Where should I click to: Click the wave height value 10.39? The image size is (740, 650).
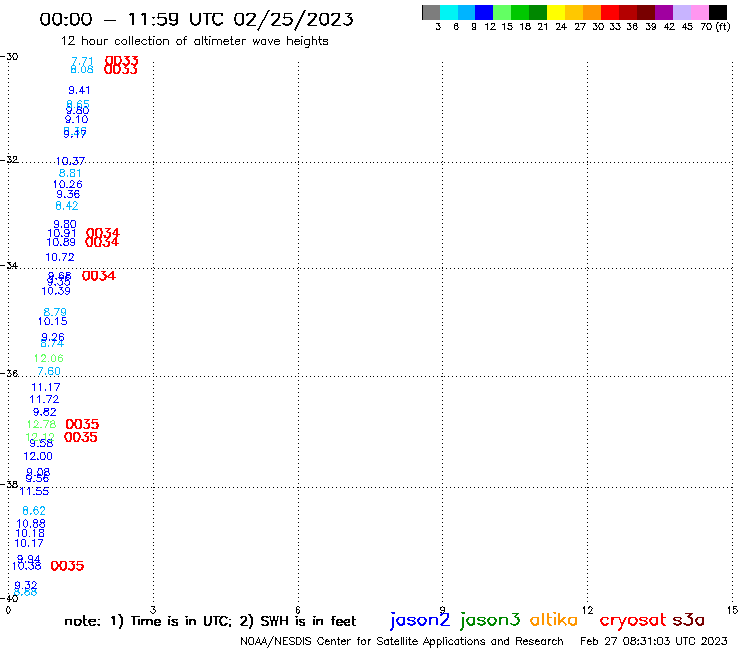tap(56, 291)
